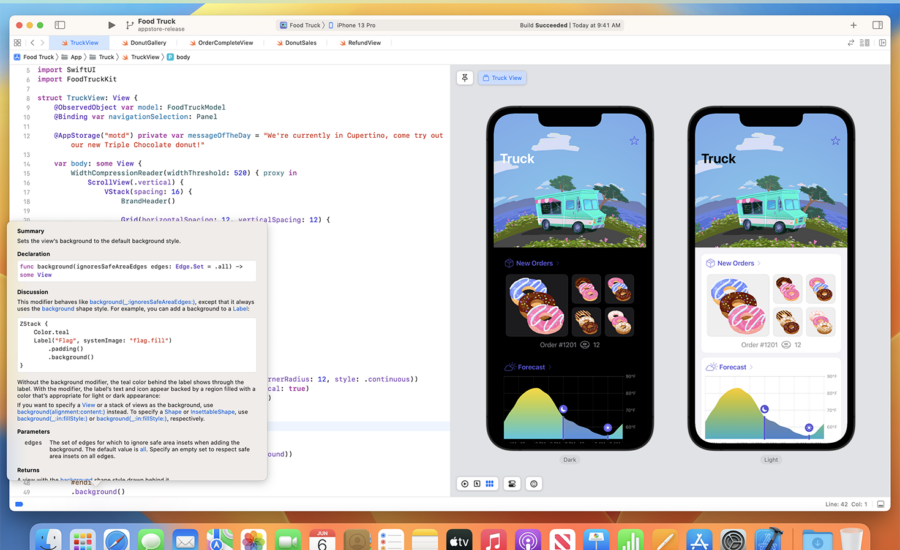The image size is (900, 550).
Task: Open the Food Truck breadcrumb in the jump bar
Action: click(34, 57)
